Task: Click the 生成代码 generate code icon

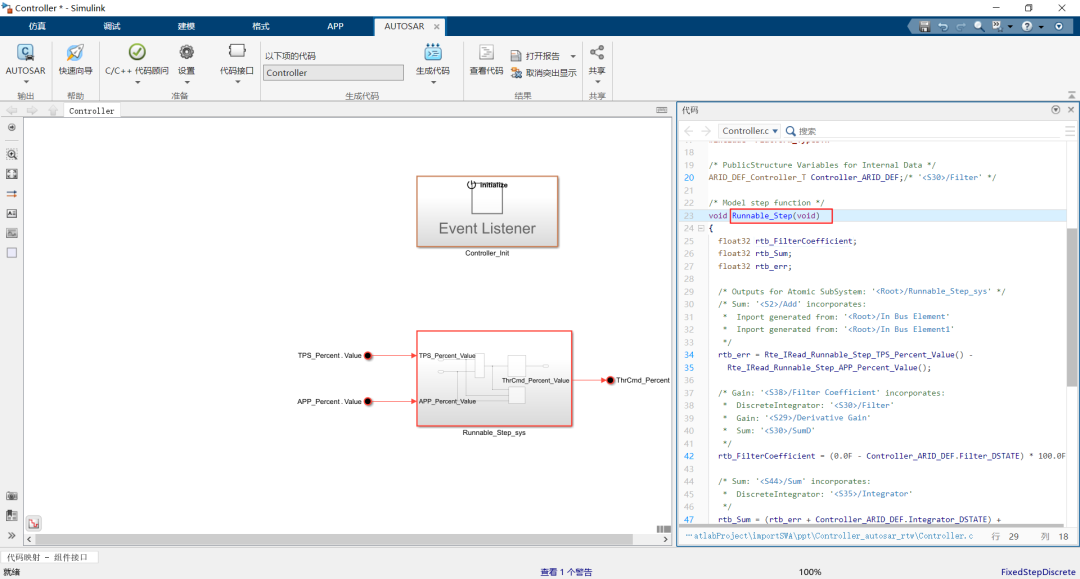Action: (433, 53)
